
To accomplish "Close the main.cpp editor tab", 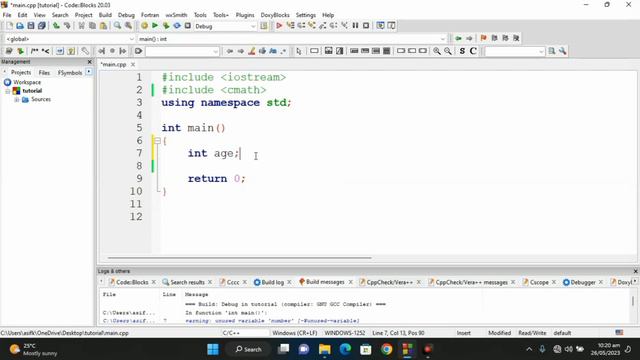I will (133, 64).
